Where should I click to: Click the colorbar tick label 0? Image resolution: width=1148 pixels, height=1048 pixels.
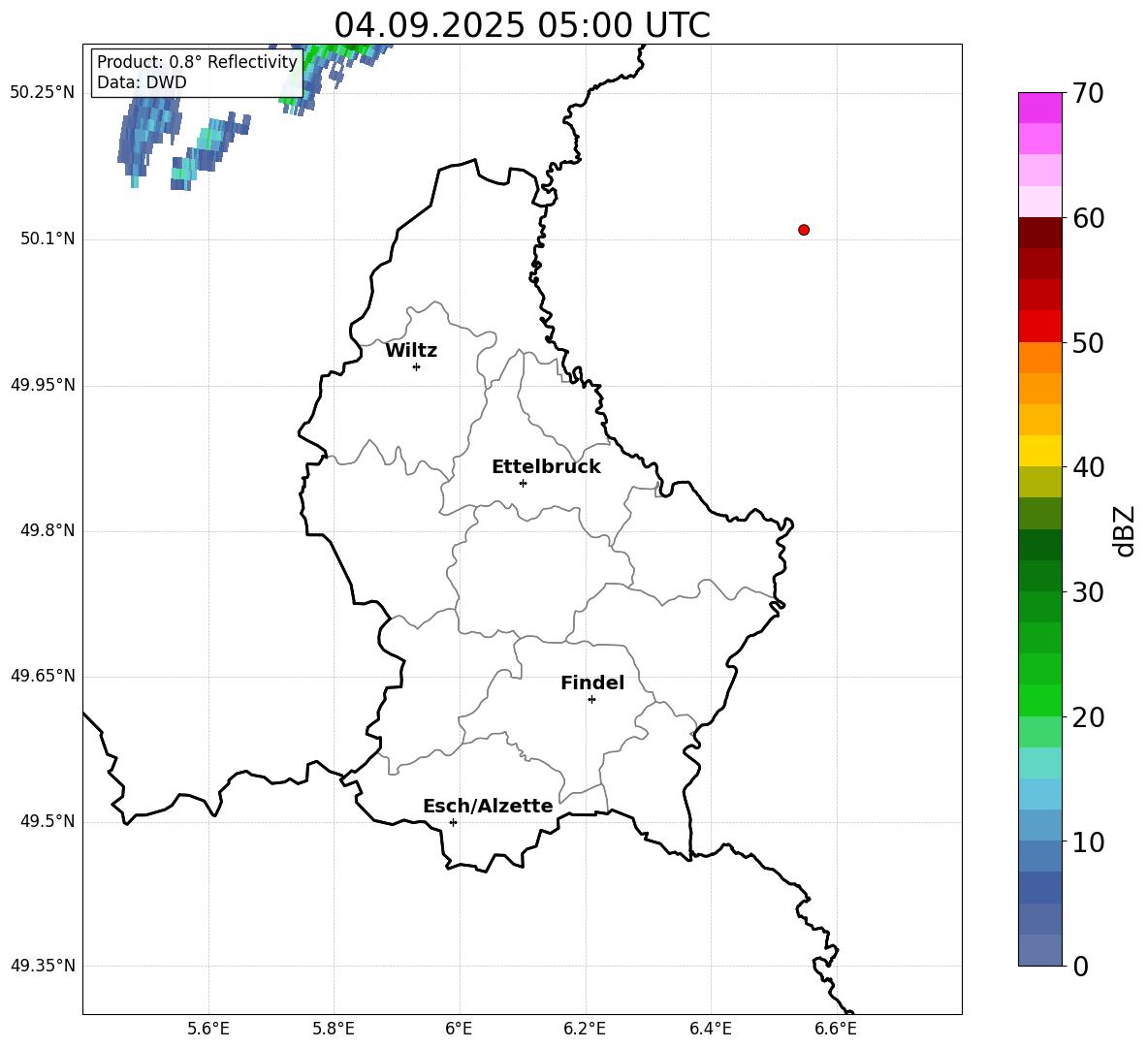(1081, 966)
